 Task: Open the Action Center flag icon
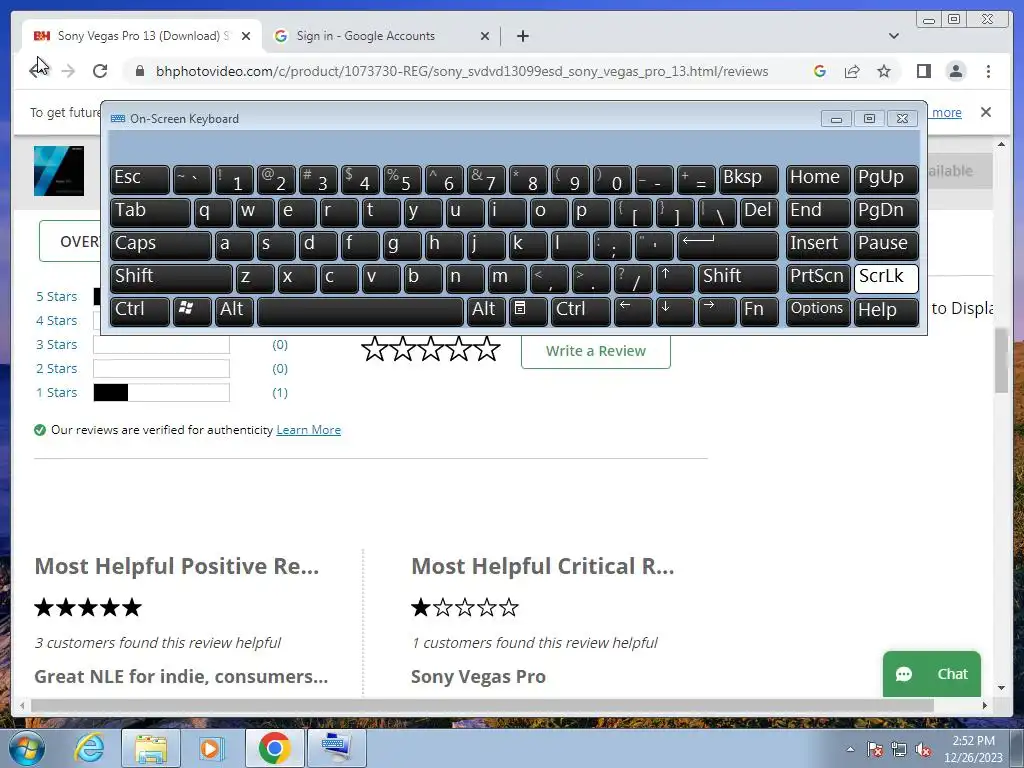874,750
